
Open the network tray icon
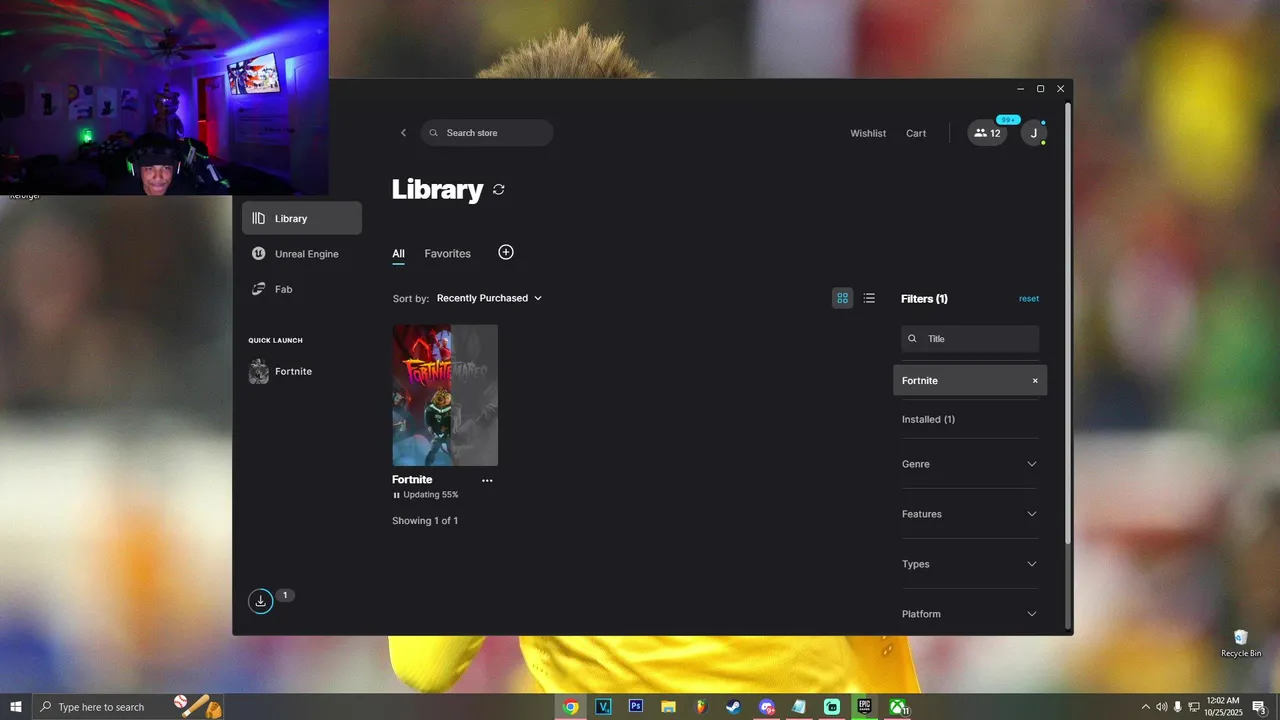pos(1194,707)
